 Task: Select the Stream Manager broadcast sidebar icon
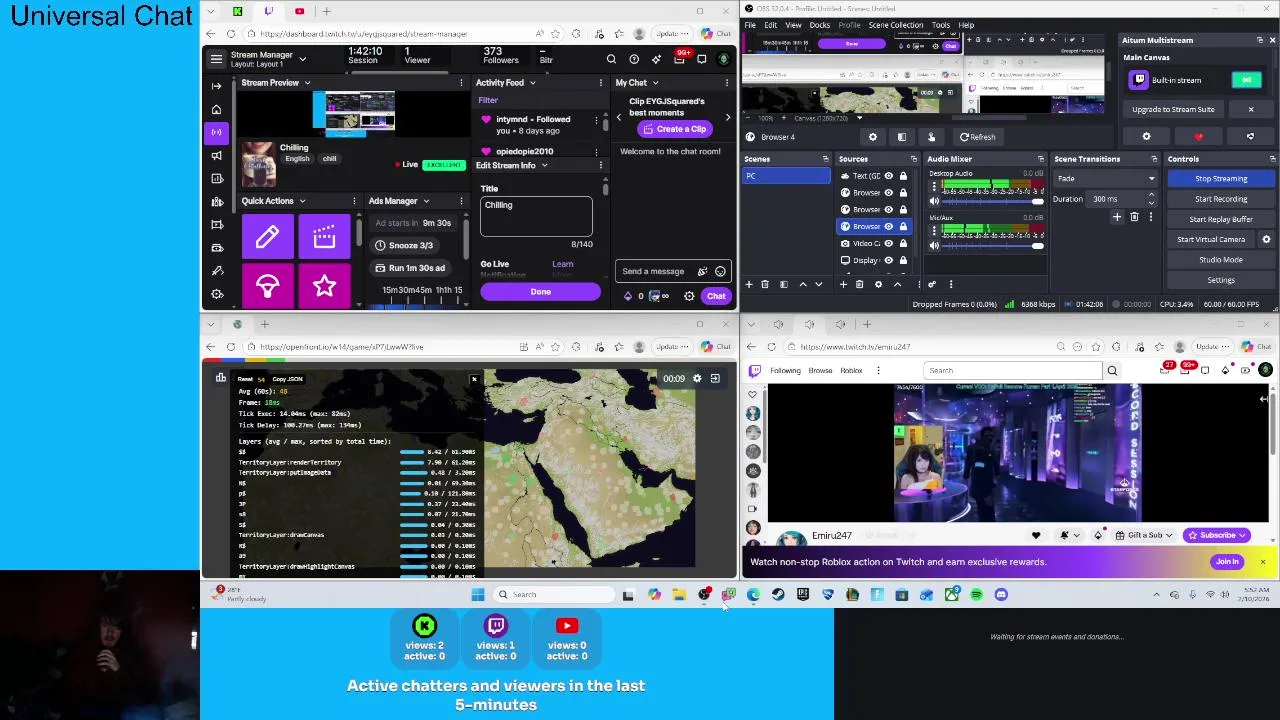click(x=216, y=132)
